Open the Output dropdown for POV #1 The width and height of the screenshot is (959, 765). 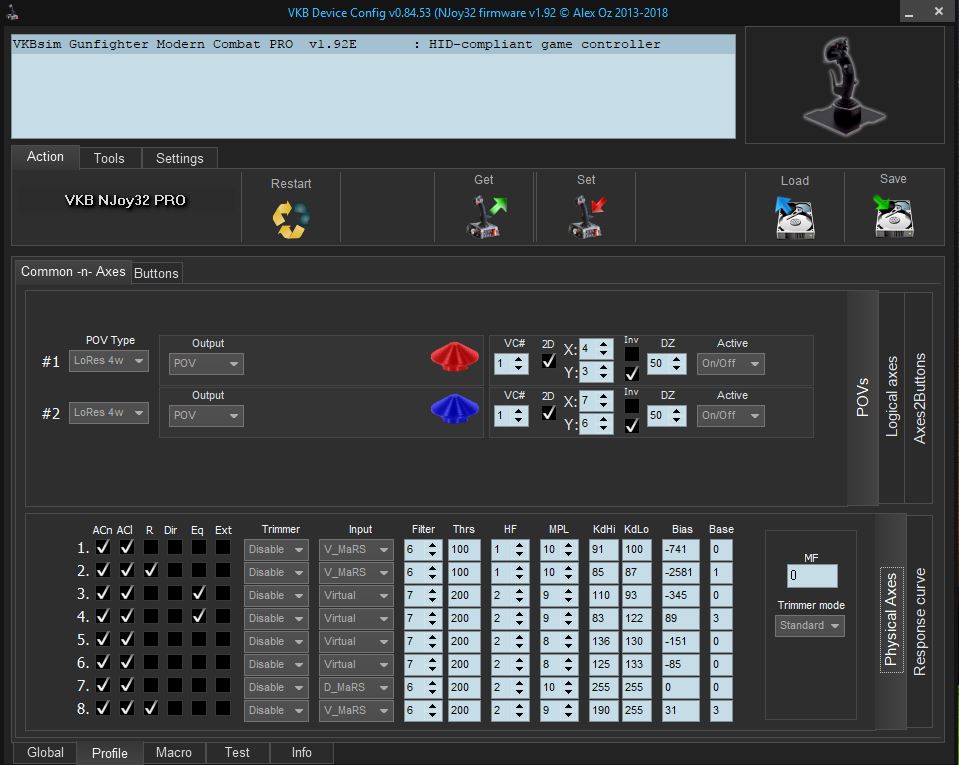click(206, 363)
